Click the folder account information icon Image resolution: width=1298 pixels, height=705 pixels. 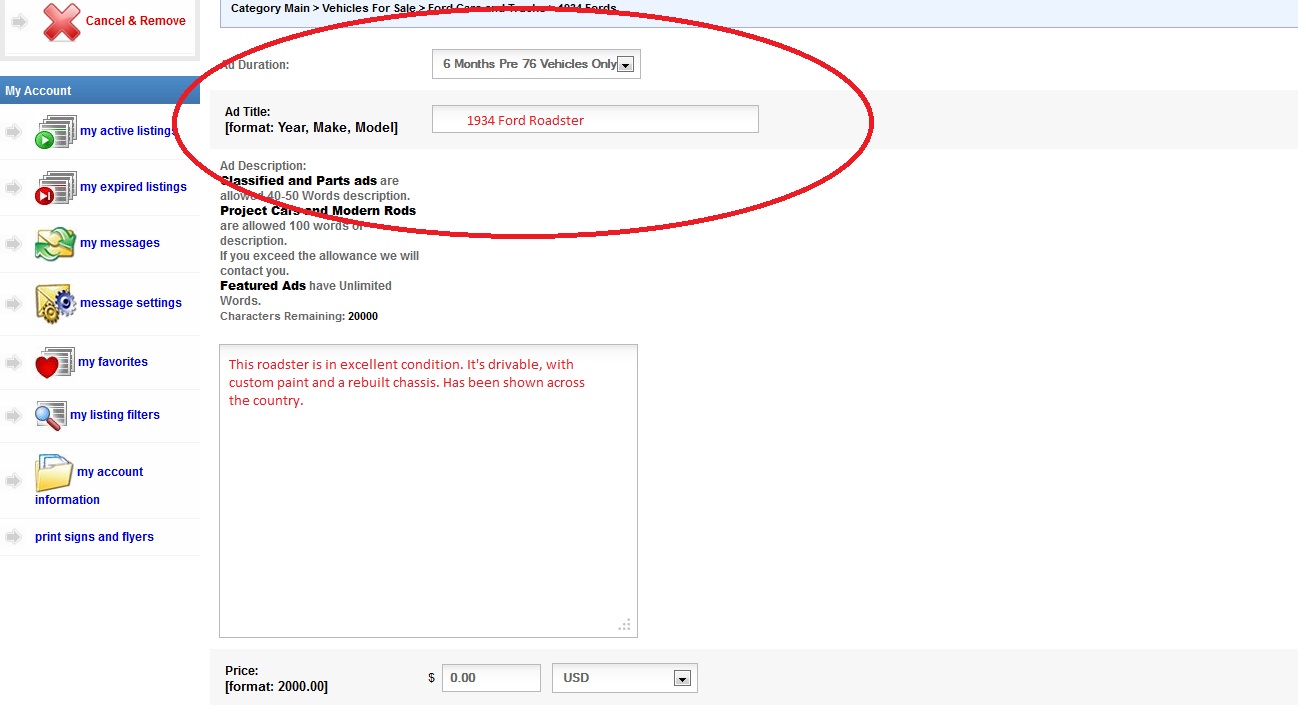pyautogui.click(x=53, y=472)
